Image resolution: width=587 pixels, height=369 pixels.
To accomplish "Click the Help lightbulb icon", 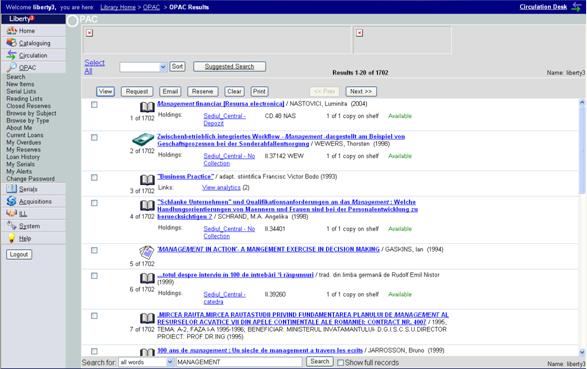I will click(x=12, y=238).
